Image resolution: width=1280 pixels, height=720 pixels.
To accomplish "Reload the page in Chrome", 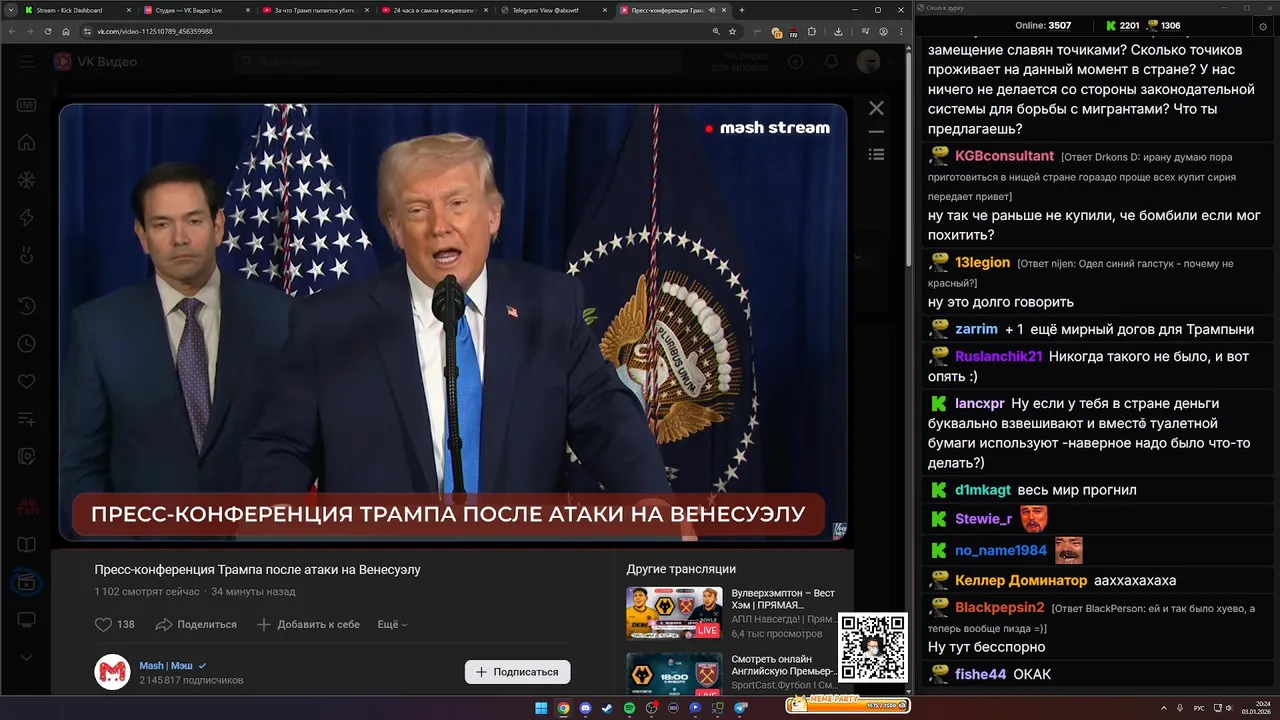I will point(48,31).
